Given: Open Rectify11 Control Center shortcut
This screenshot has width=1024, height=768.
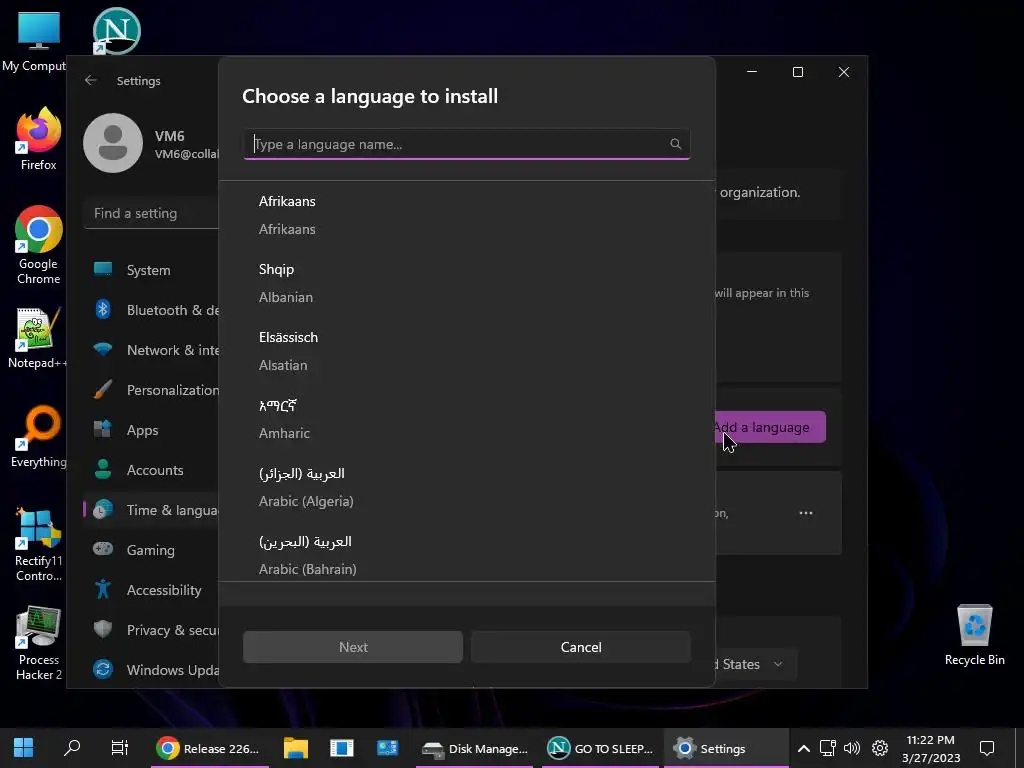Looking at the screenshot, I should point(39,545).
